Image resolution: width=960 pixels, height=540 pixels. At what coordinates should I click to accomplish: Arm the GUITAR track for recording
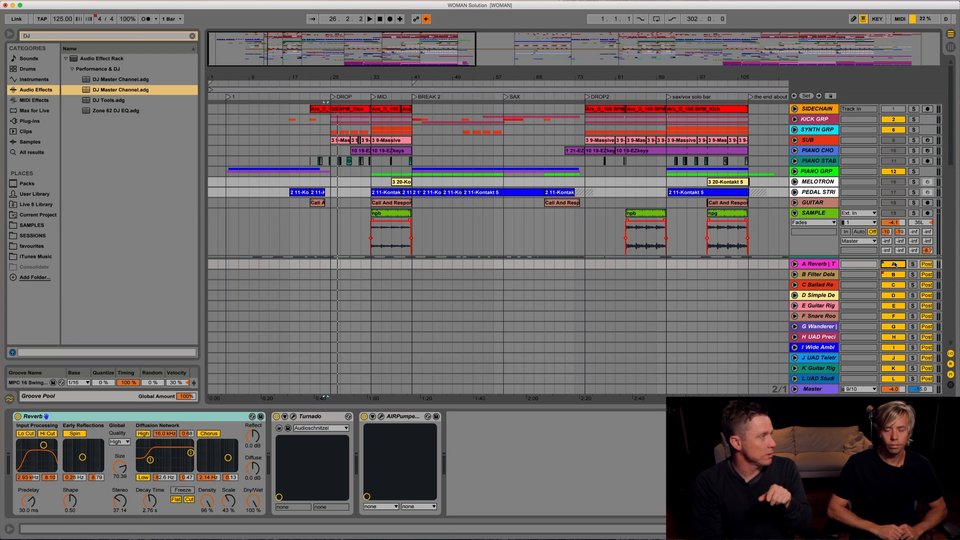pos(927,203)
